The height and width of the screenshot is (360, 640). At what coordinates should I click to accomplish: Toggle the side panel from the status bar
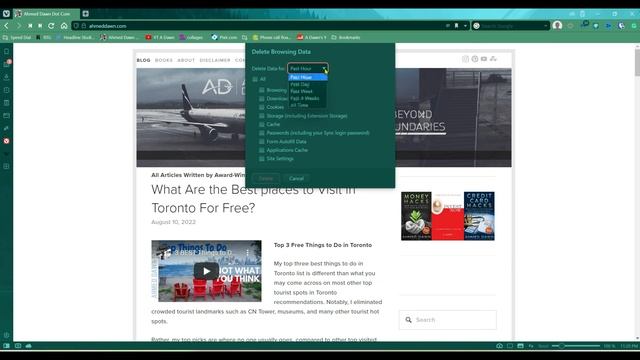click(x=6, y=346)
